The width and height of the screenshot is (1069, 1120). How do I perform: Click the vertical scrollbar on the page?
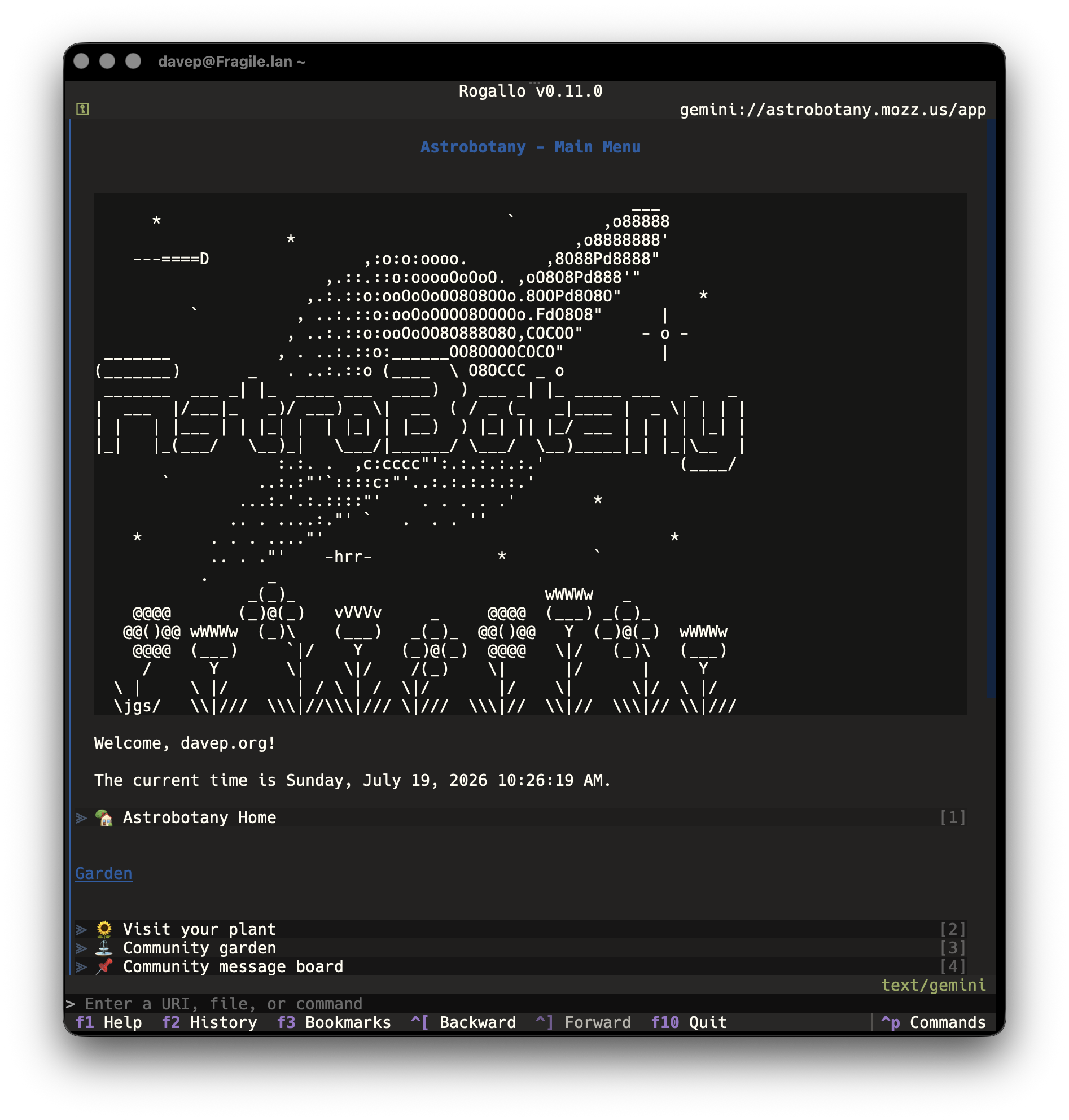[992, 547]
